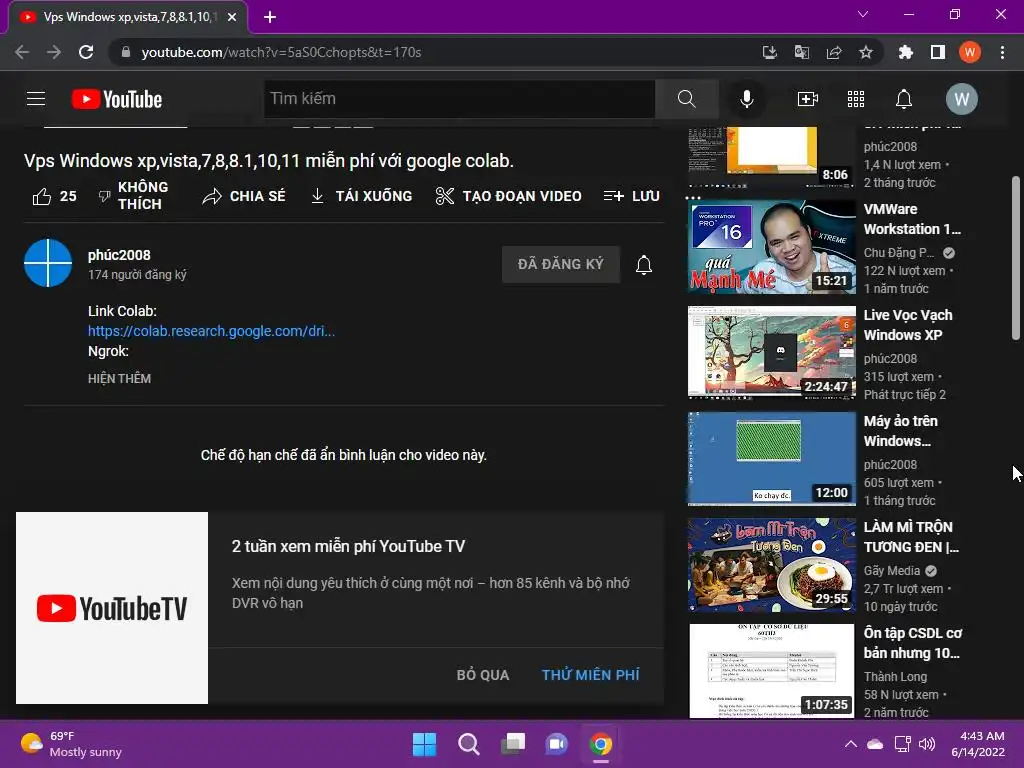Open Chrome three-dot menu
The image size is (1024, 768).
tap(1002, 52)
